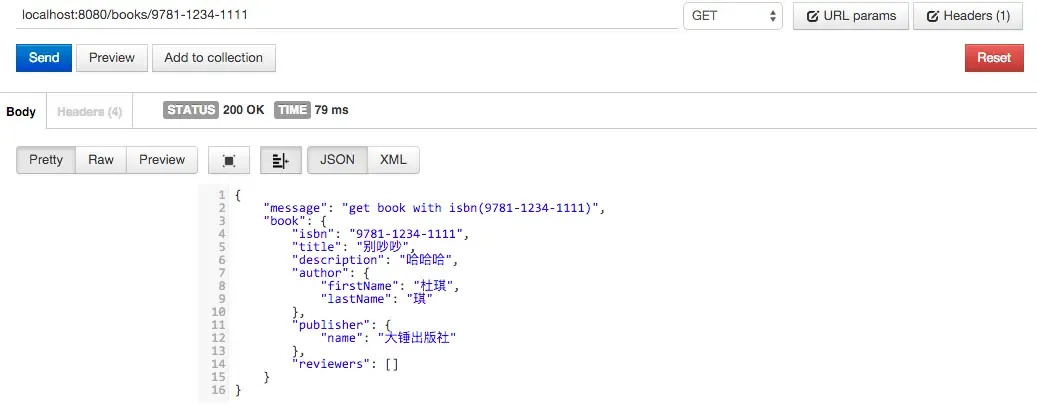Screen dimensions: 1037x405
Task: Click the "lastName" line in the JSON
Action: [x=376, y=299]
